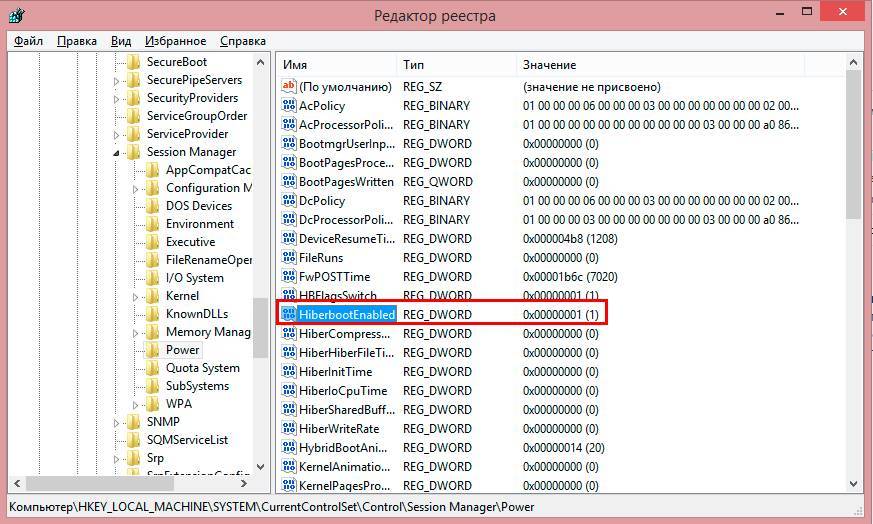This screenshot has width=873, height=524.
Task: Click the WPA folder icon
Action: tap(152, 404)
